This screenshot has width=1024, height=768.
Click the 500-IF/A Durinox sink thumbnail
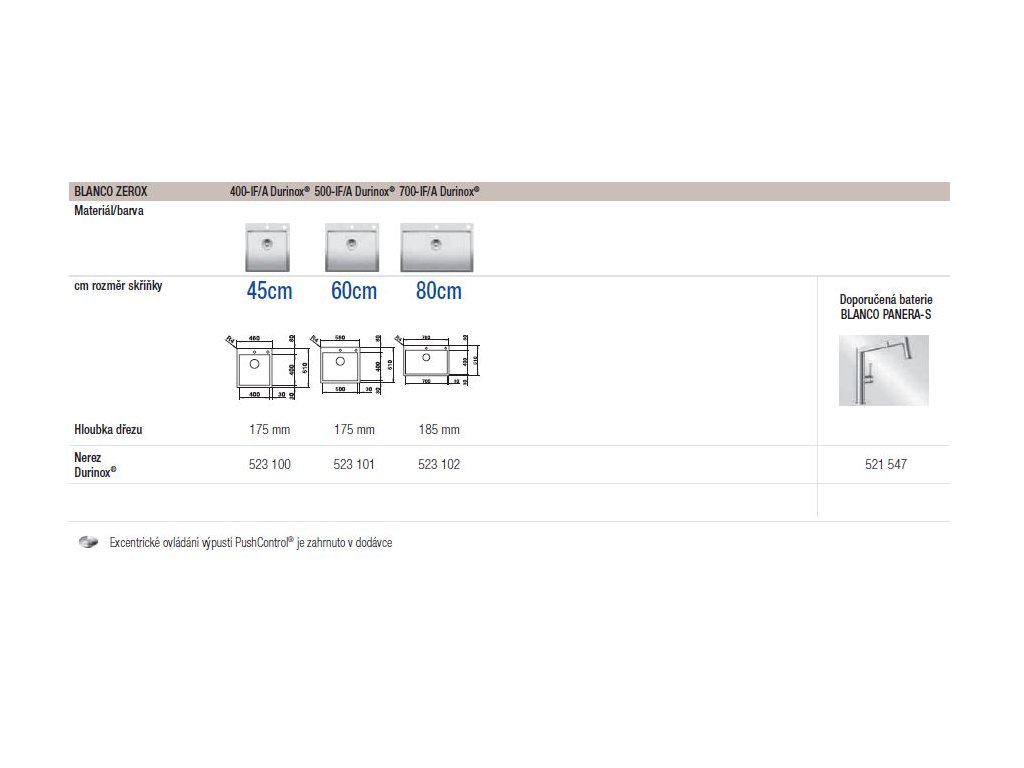click(352, 248)
